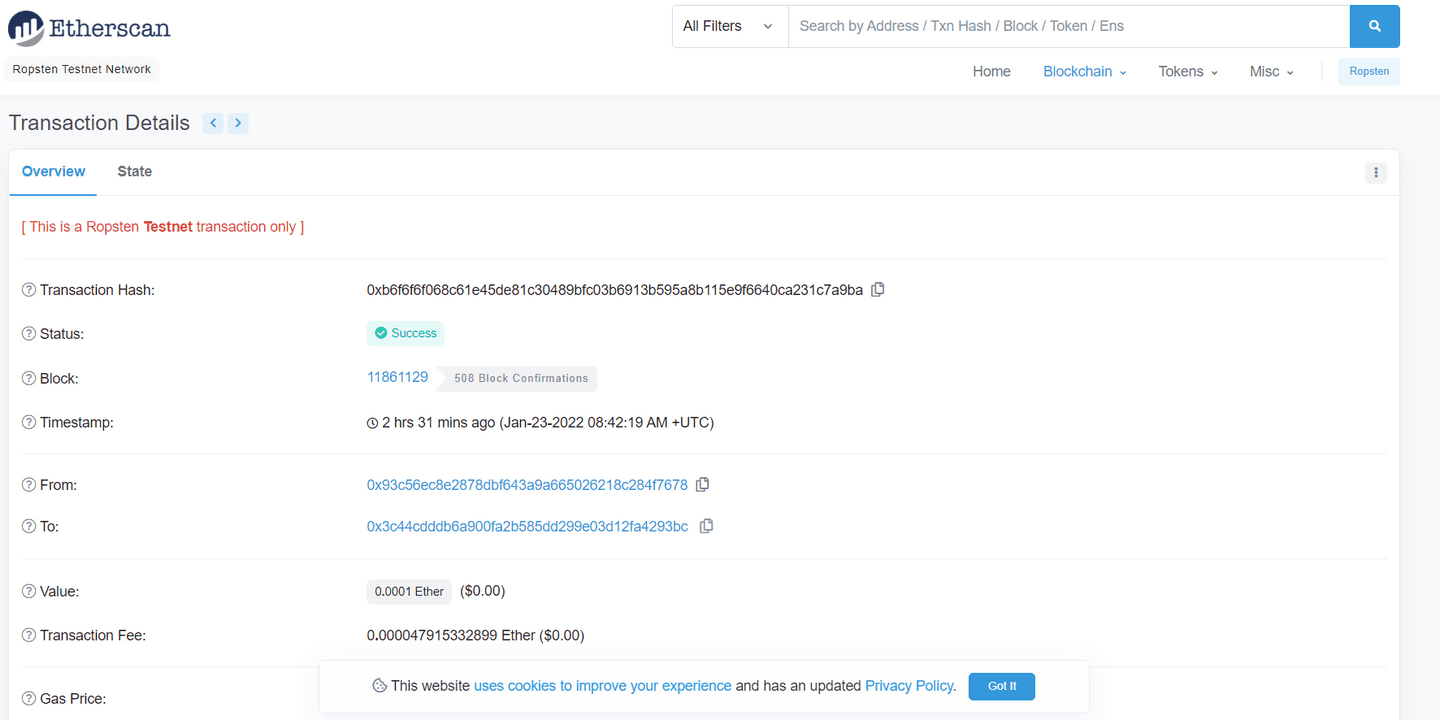1440x720 pixels.
Task: Click the Ropsten Testnet Network label
Action: pyautogui.click(x=82, y=70)
